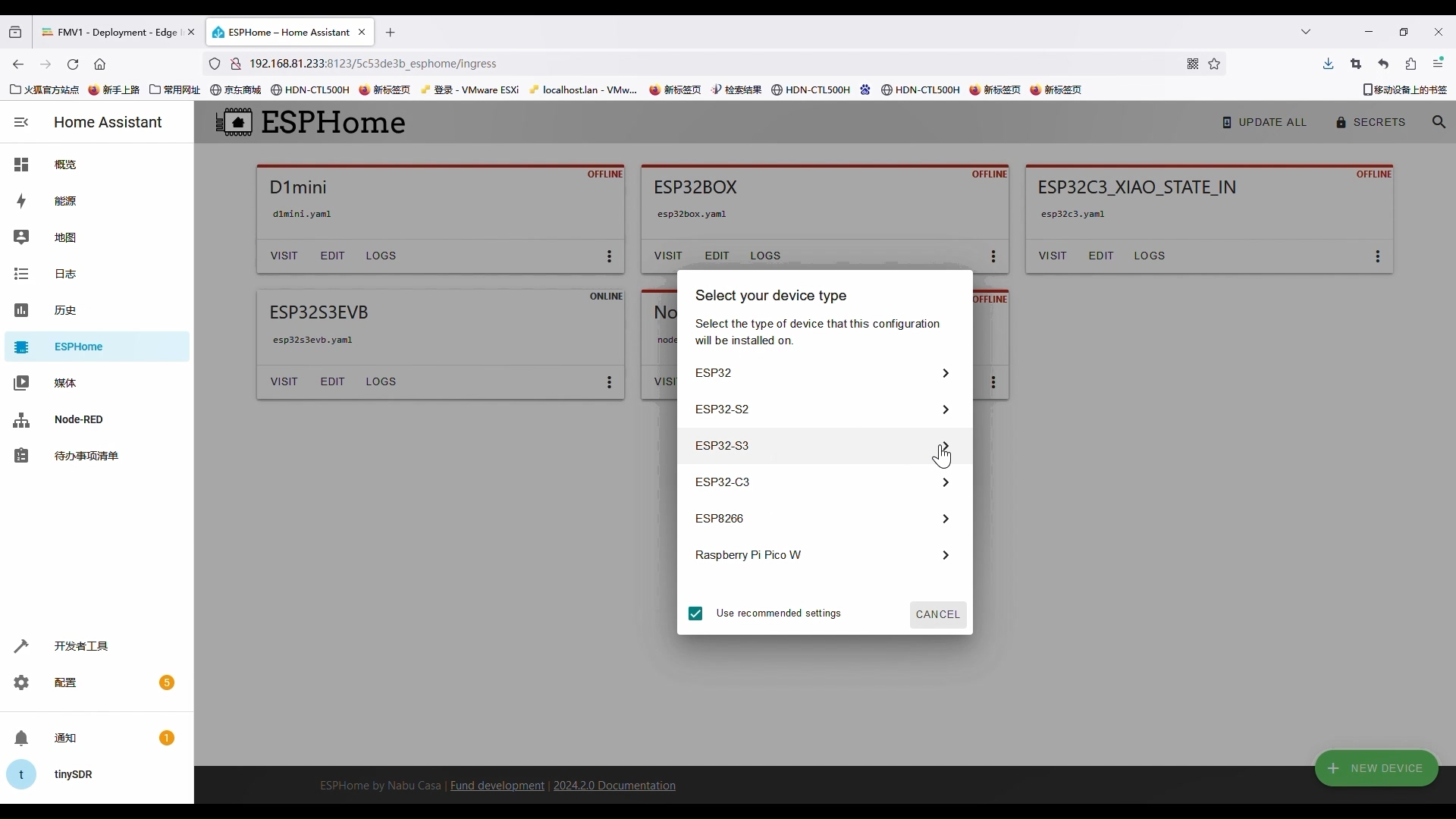This screenshot has width=1456, height=819.
Task: Open a new browser tab
Action: 390,33
